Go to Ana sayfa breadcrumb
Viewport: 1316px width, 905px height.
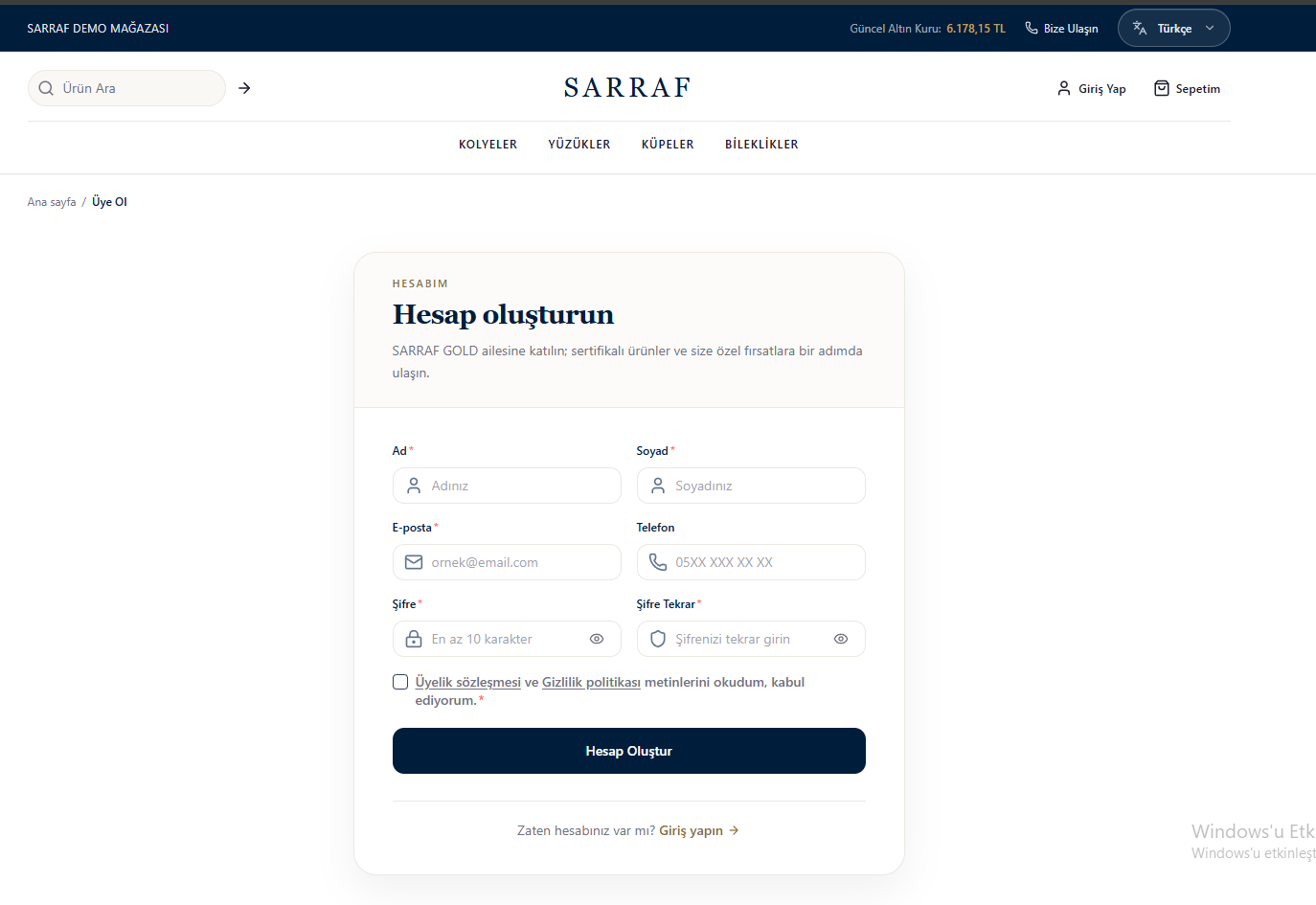coord(52,202)
